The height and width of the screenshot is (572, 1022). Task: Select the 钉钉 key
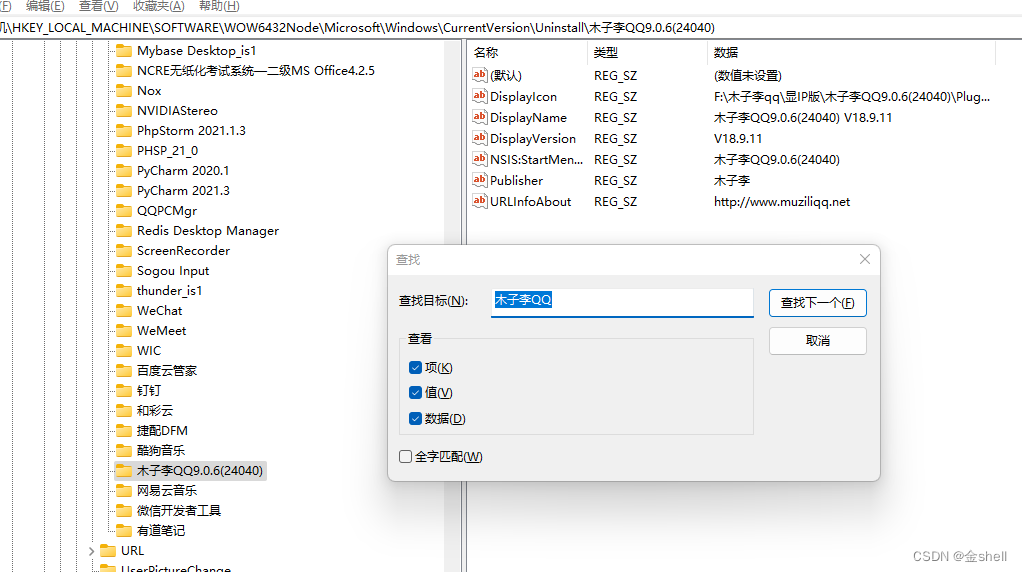pyautogui.click(x=149, y=391)
